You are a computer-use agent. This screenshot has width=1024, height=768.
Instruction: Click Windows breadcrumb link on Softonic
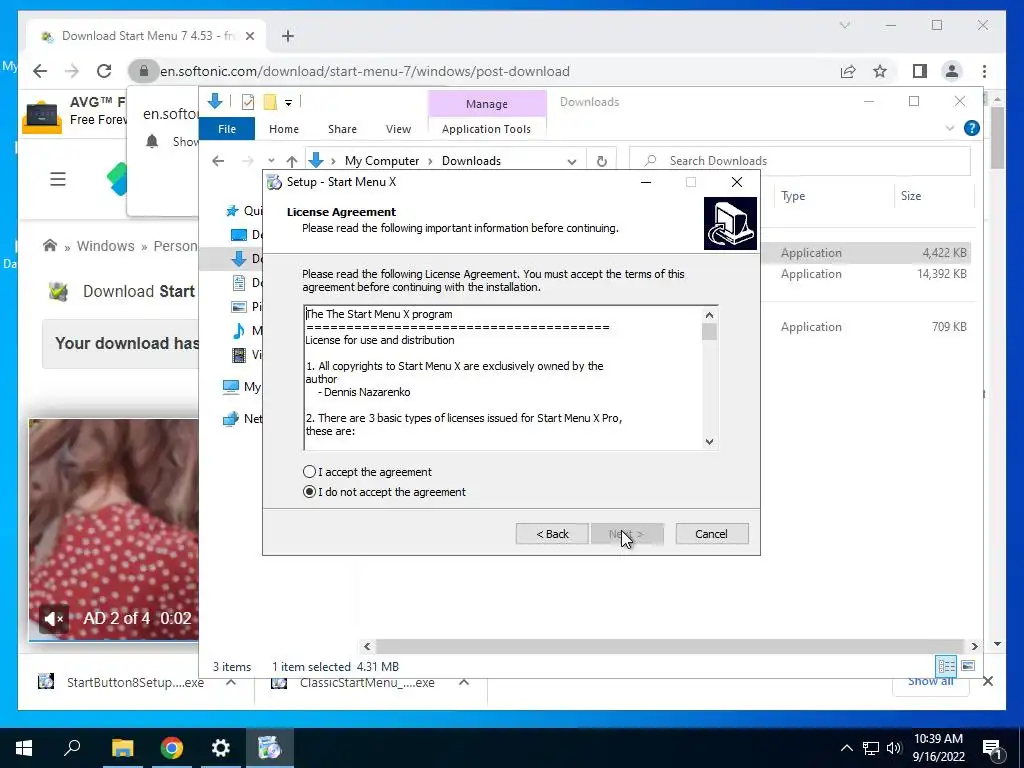click(105, 246)
